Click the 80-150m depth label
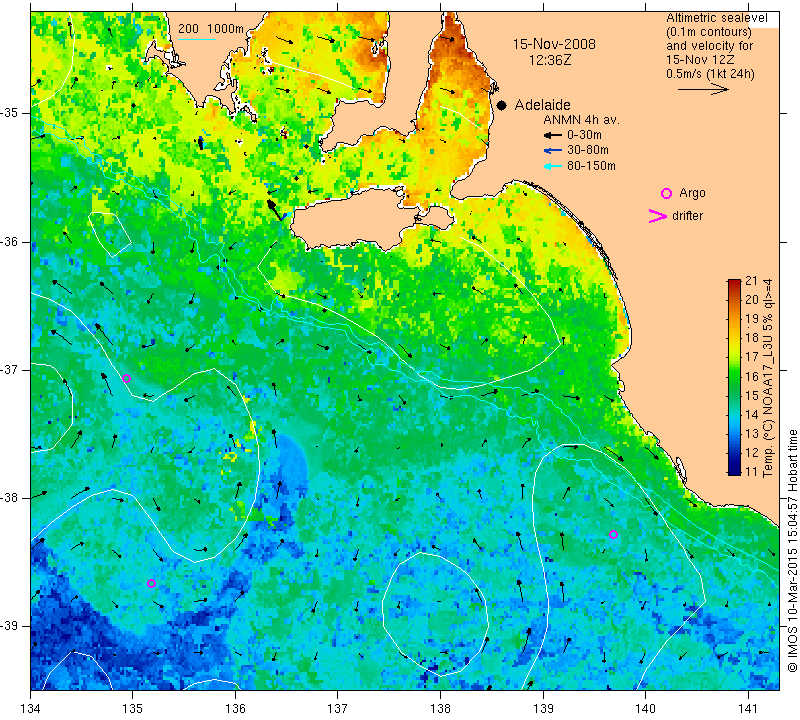Screen dimensions: 800x720 (591, 166)
